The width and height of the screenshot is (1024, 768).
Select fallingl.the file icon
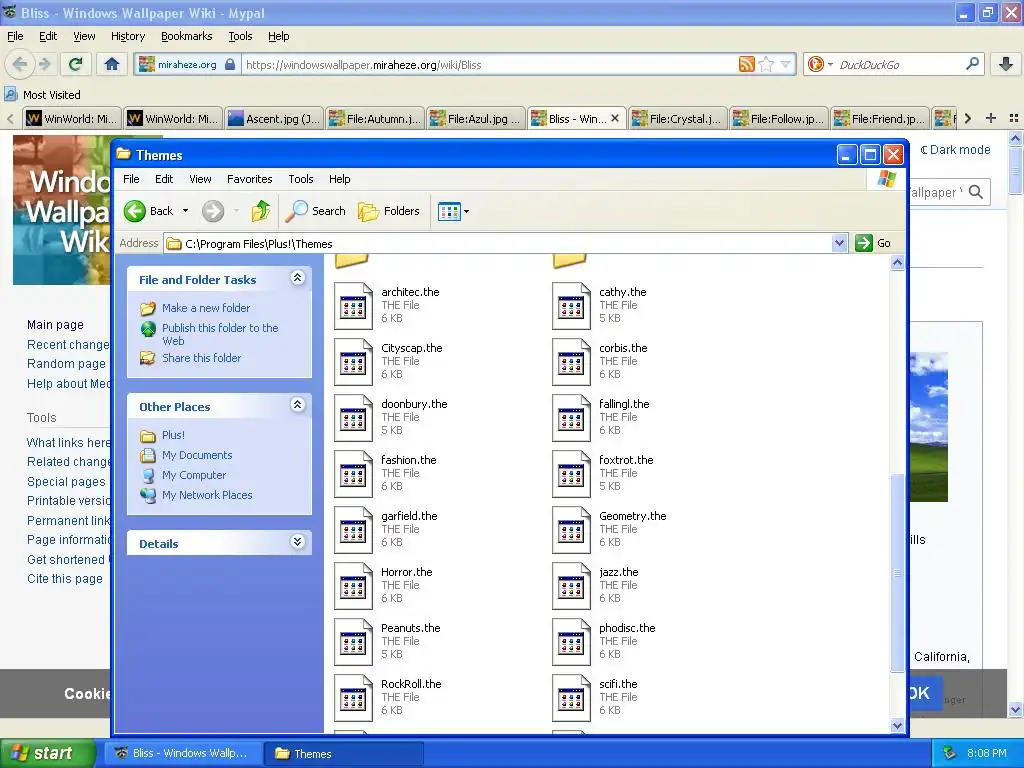point(571,418)
